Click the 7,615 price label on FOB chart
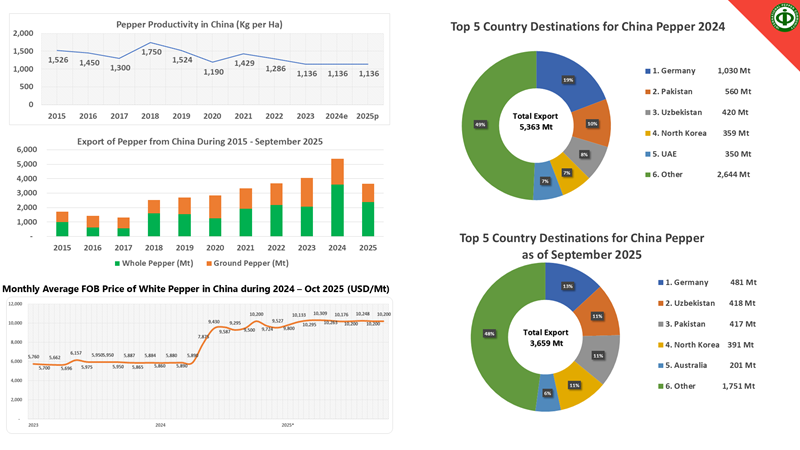This screenshot has height=450, width=800. pyautogui.click(x=204, y=337)
